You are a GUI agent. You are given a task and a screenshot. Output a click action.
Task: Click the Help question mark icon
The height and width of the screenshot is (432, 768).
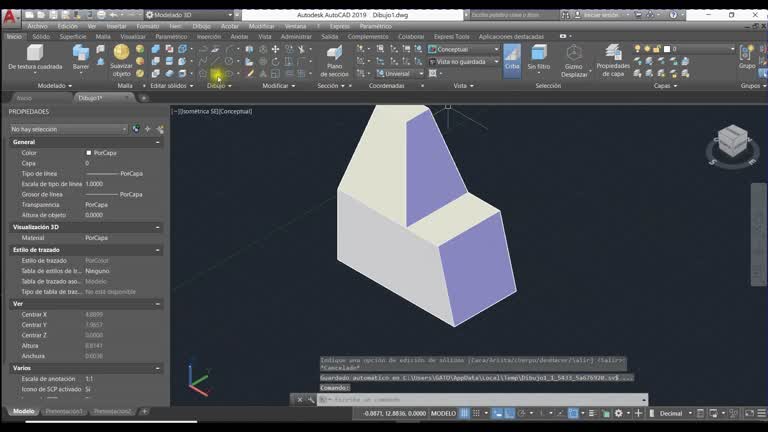(x=673, y=15)
